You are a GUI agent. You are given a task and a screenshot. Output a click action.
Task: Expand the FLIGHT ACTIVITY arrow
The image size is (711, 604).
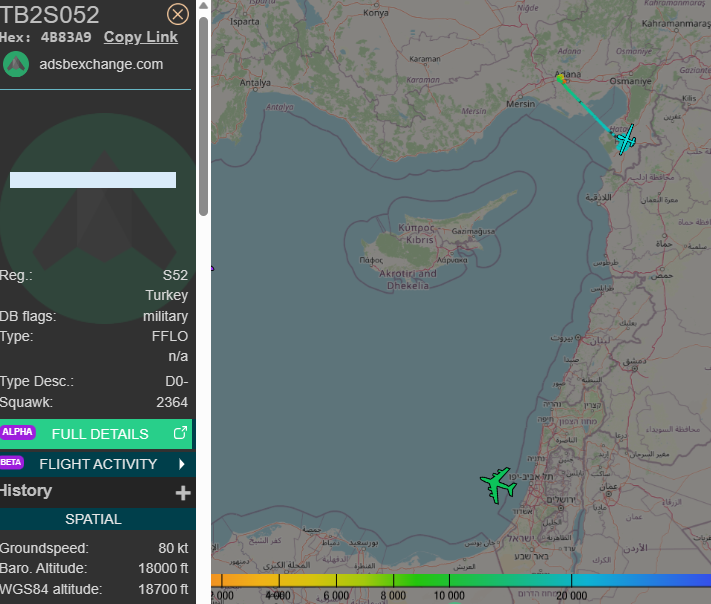[182, 464]
